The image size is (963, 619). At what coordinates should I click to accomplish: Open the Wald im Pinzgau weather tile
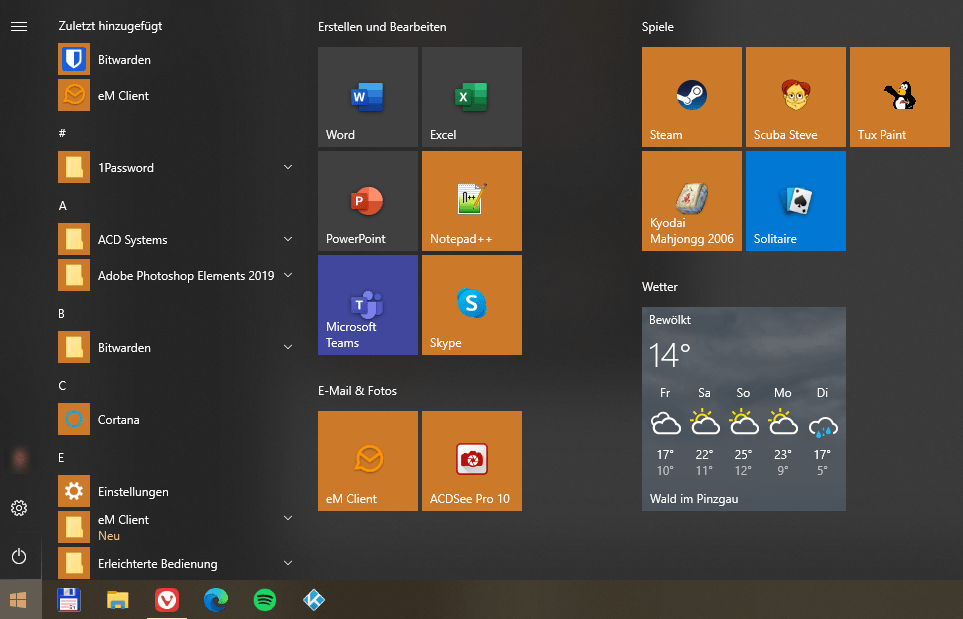744,409
